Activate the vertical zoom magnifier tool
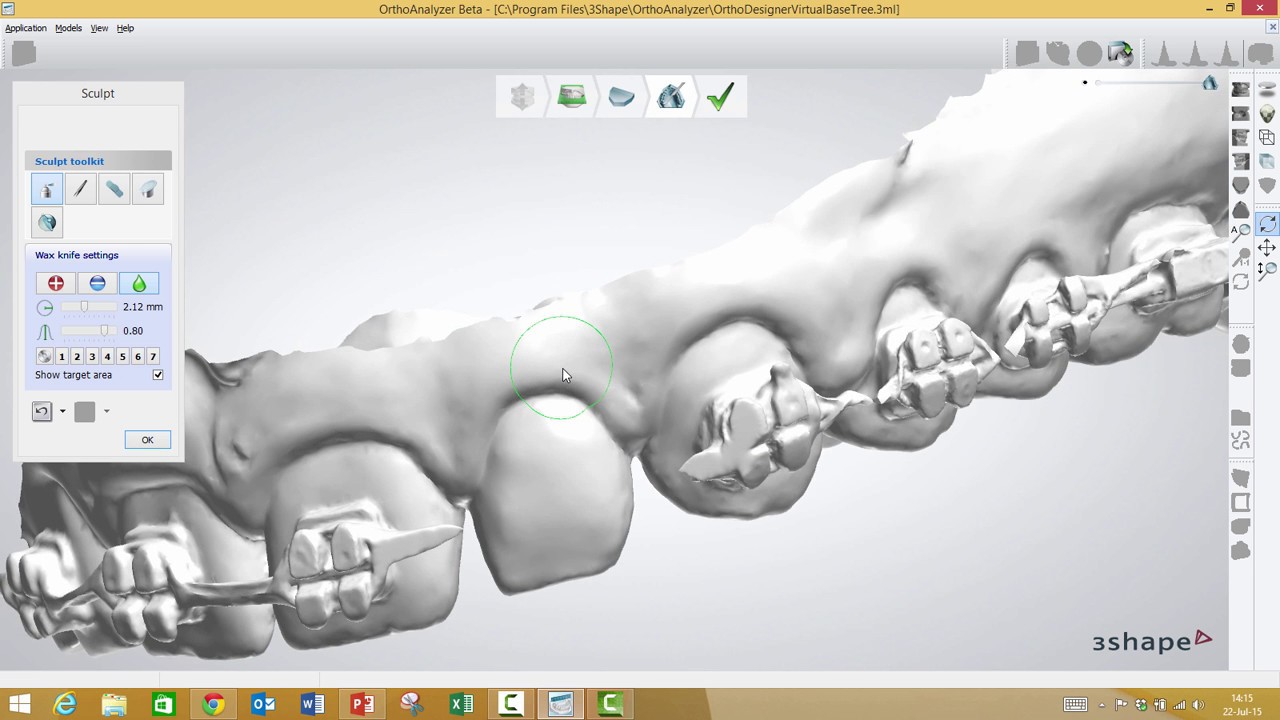Image resolution: width=1280 pixels, height=720 pixels. click(1267, 270)
